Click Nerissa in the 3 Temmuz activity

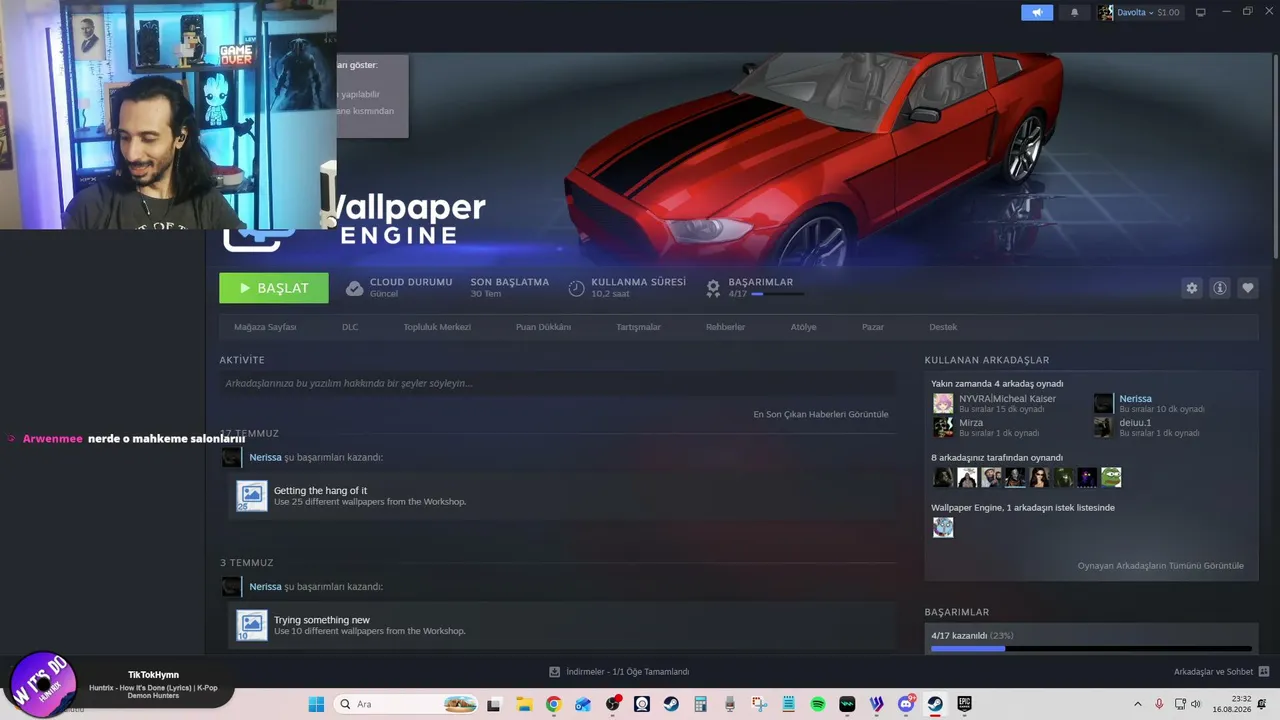265,587
